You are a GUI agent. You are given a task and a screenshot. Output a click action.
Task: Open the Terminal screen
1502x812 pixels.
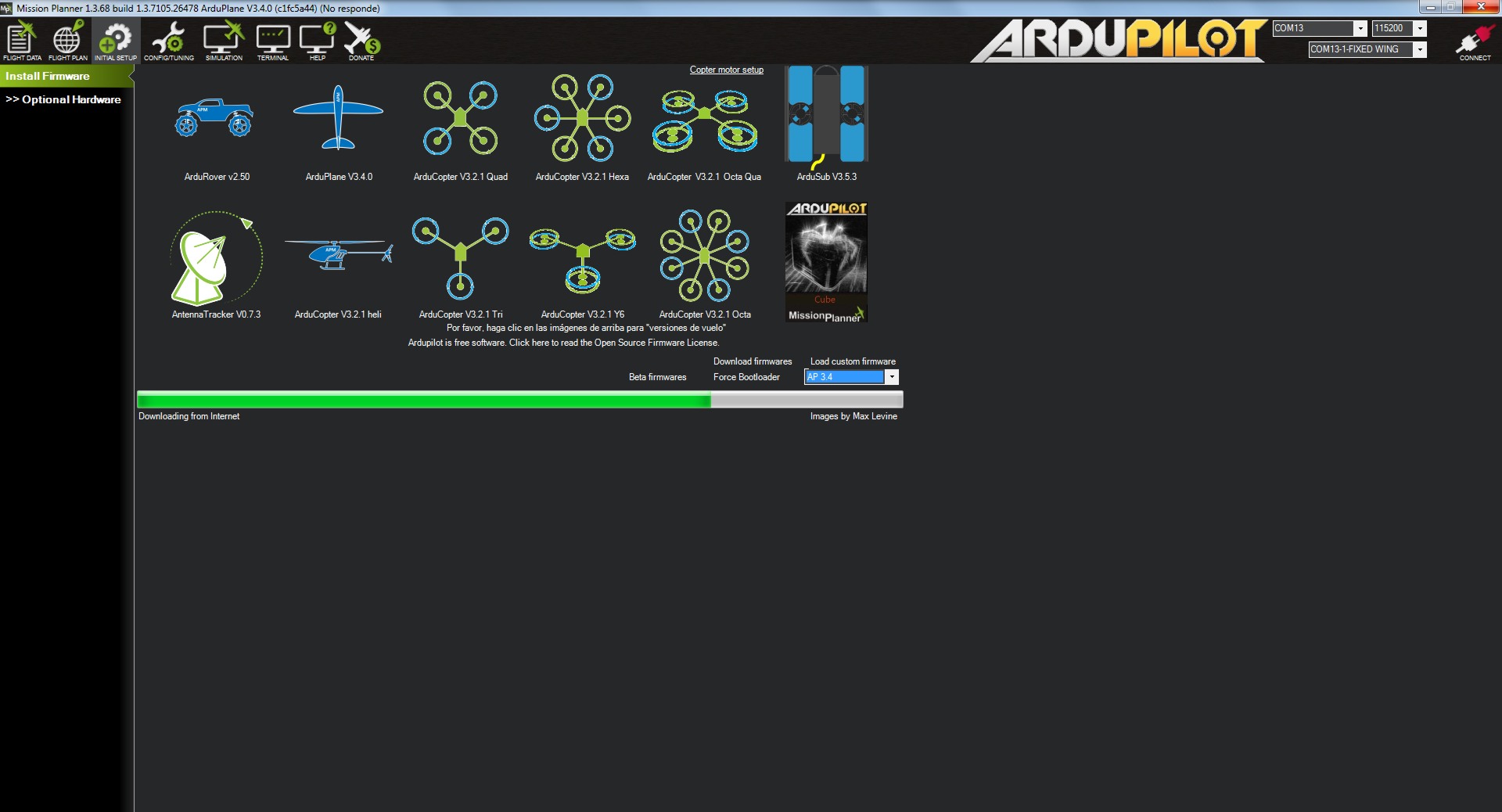coord(272,41)
